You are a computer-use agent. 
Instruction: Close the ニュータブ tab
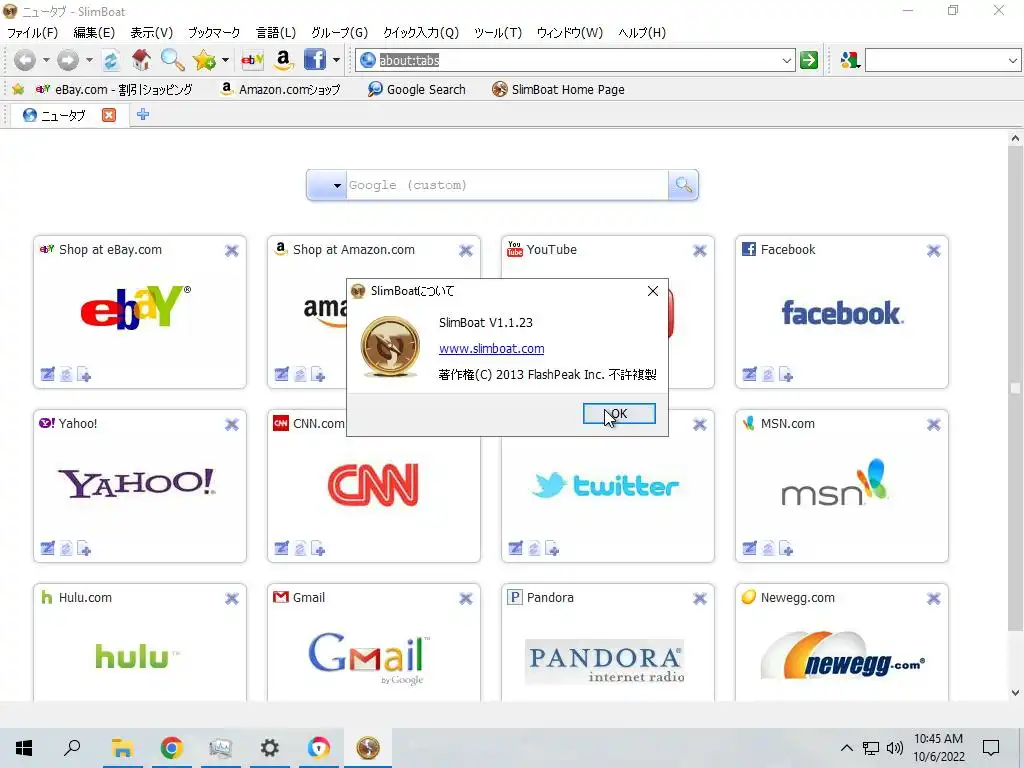coord(109,115)
